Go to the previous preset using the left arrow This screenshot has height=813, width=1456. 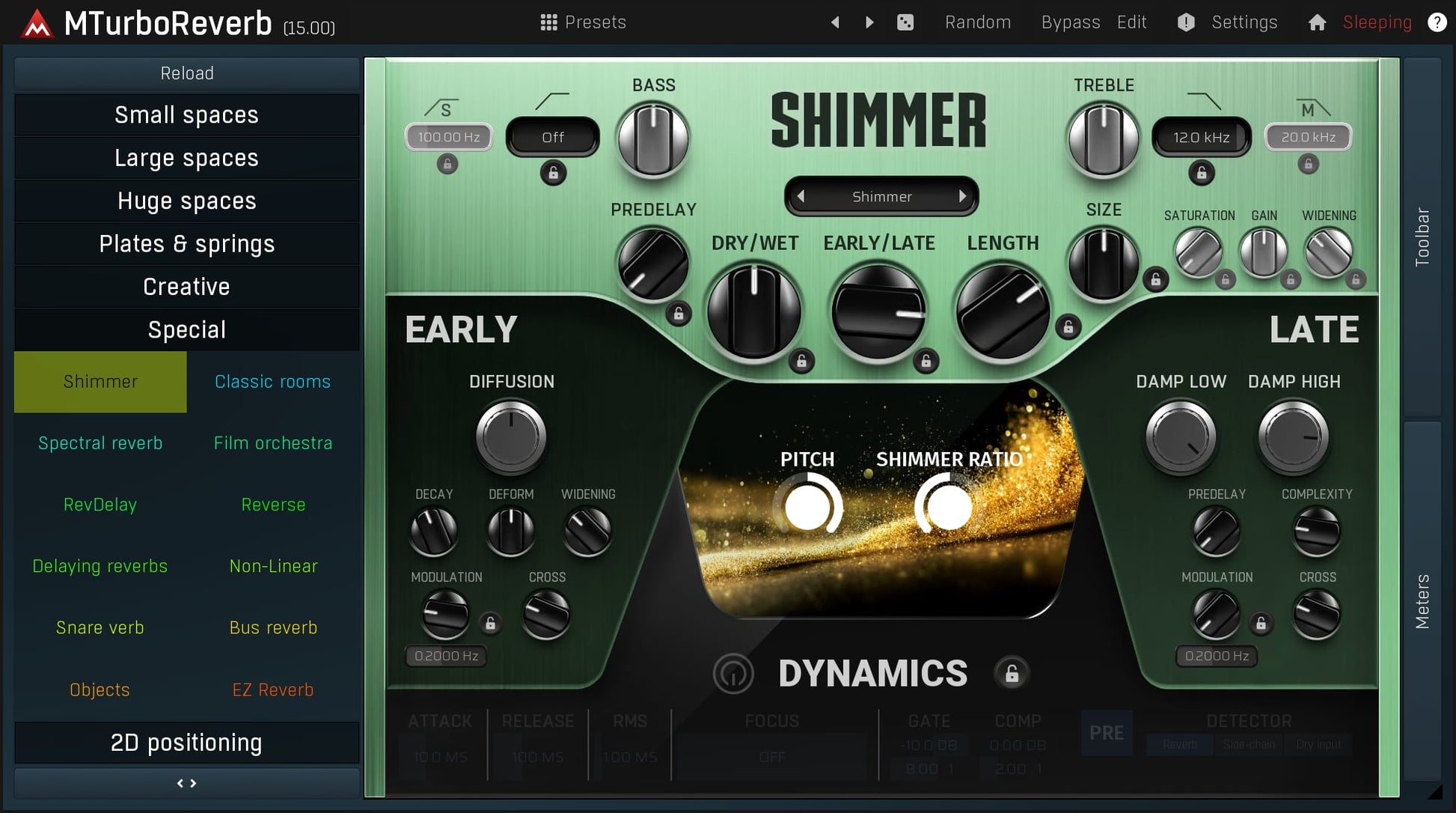[x=835, y=22]
